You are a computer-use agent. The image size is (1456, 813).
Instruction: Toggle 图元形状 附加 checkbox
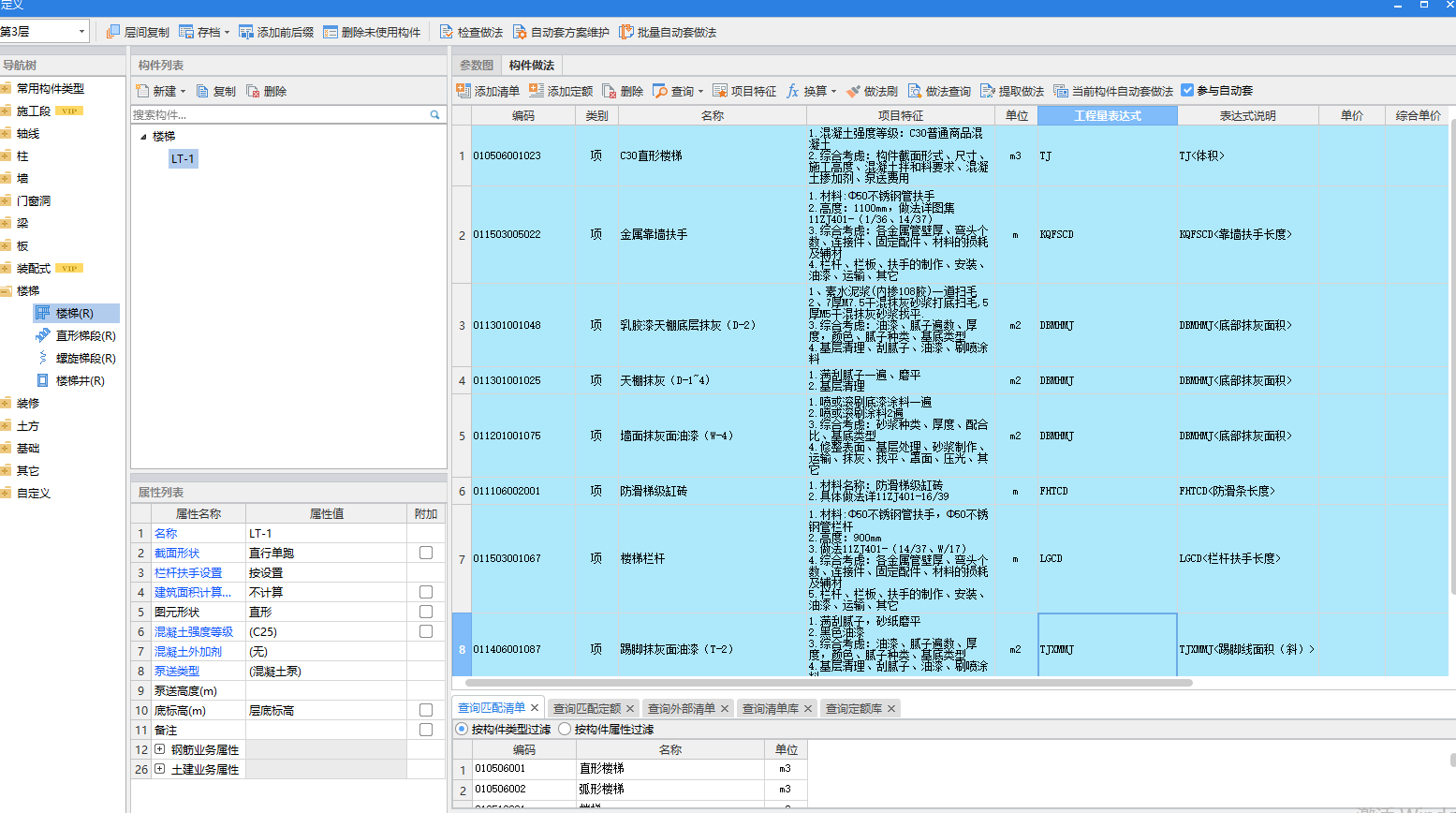(426, 612)
